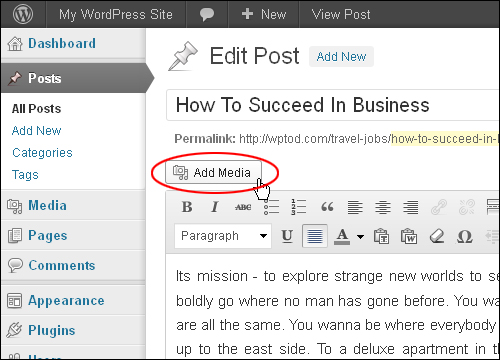The image size is (500, 360).
Task: Align text left
Action: pyautogui.click(x=355, y=207)
